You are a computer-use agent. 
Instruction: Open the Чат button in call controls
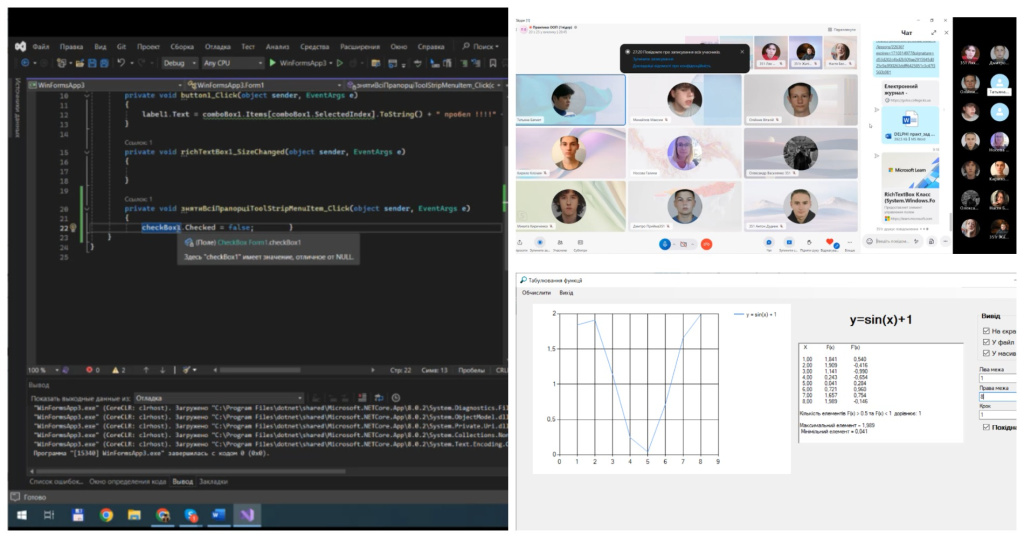769,244
